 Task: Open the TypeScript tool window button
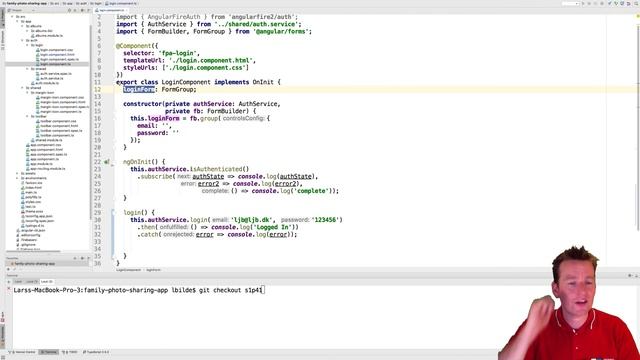coord(96,352)
